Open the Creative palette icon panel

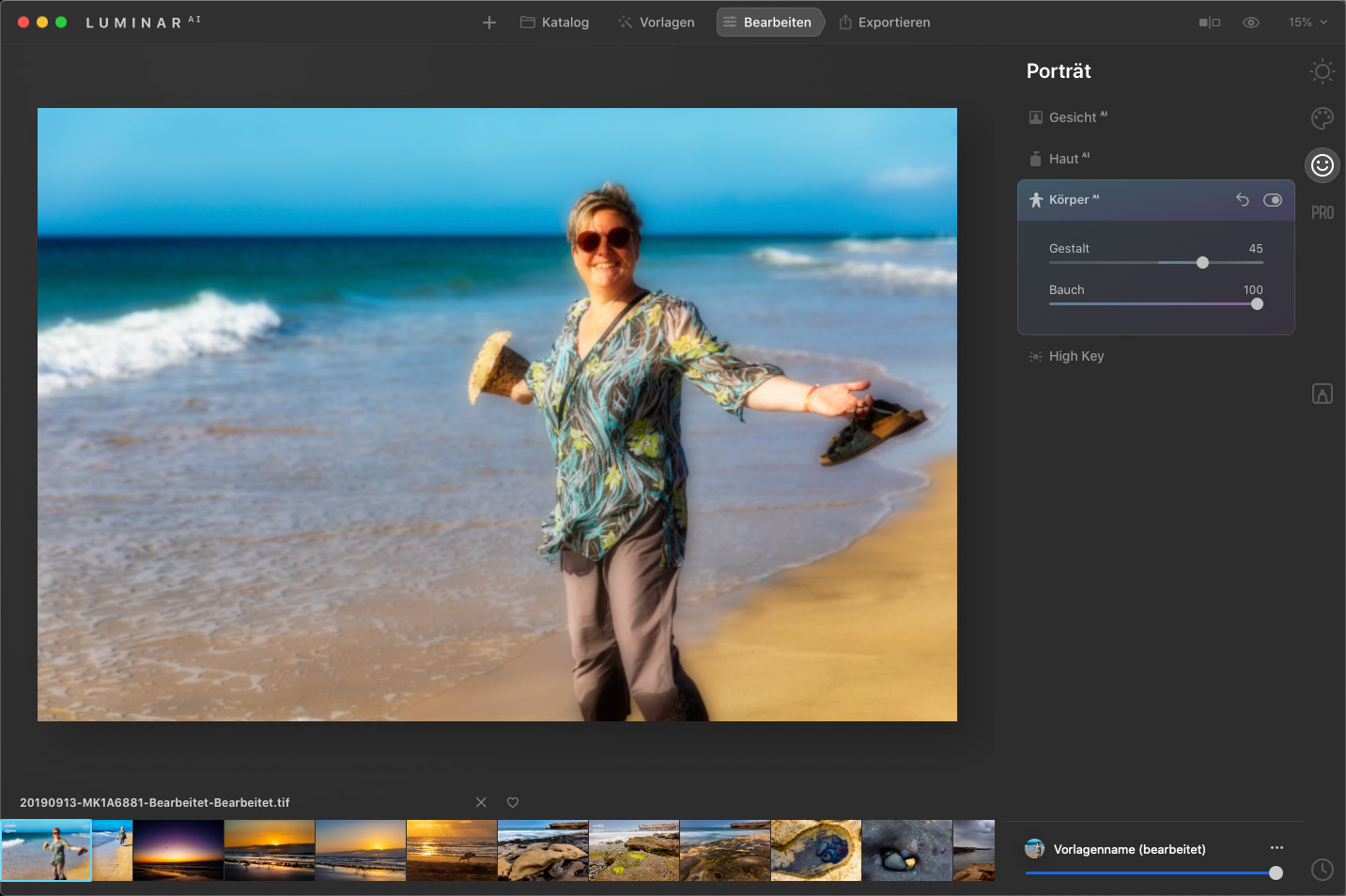coord(1322,118)
